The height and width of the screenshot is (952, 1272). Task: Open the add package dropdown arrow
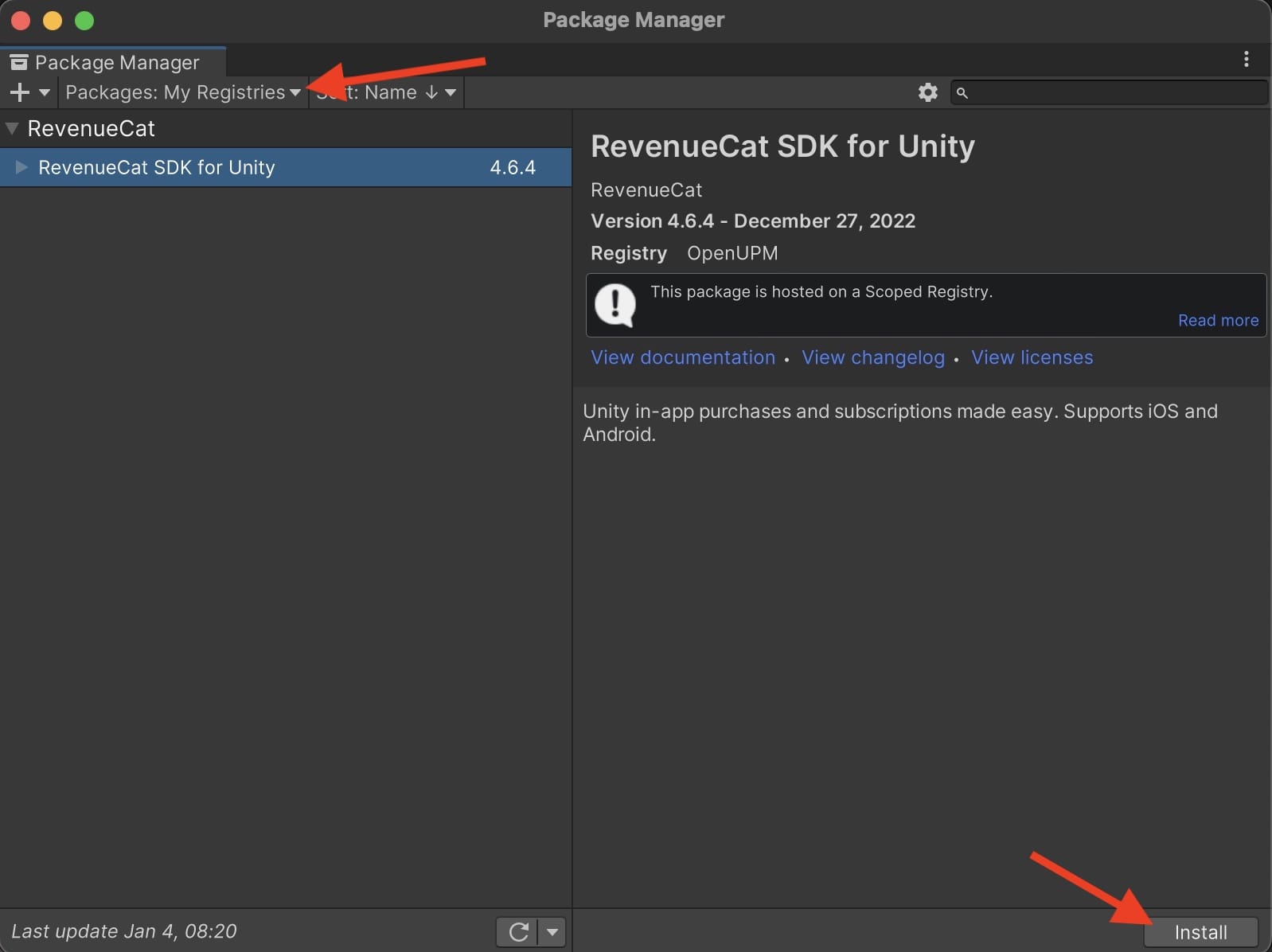45,92
